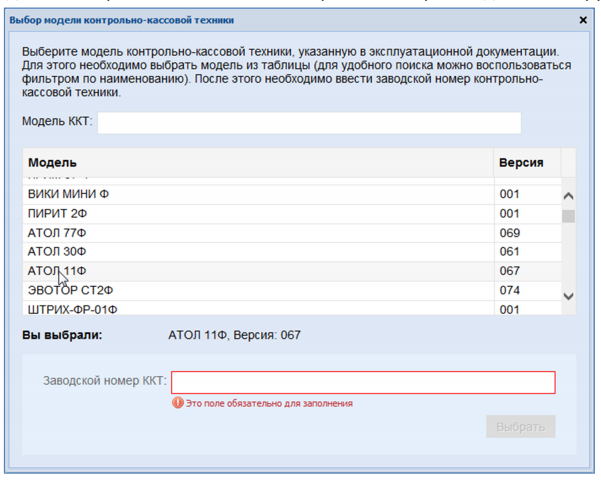The width and height of the screenshot is (601, 486).
Task: Click version 069 cell
Action: 528,233
